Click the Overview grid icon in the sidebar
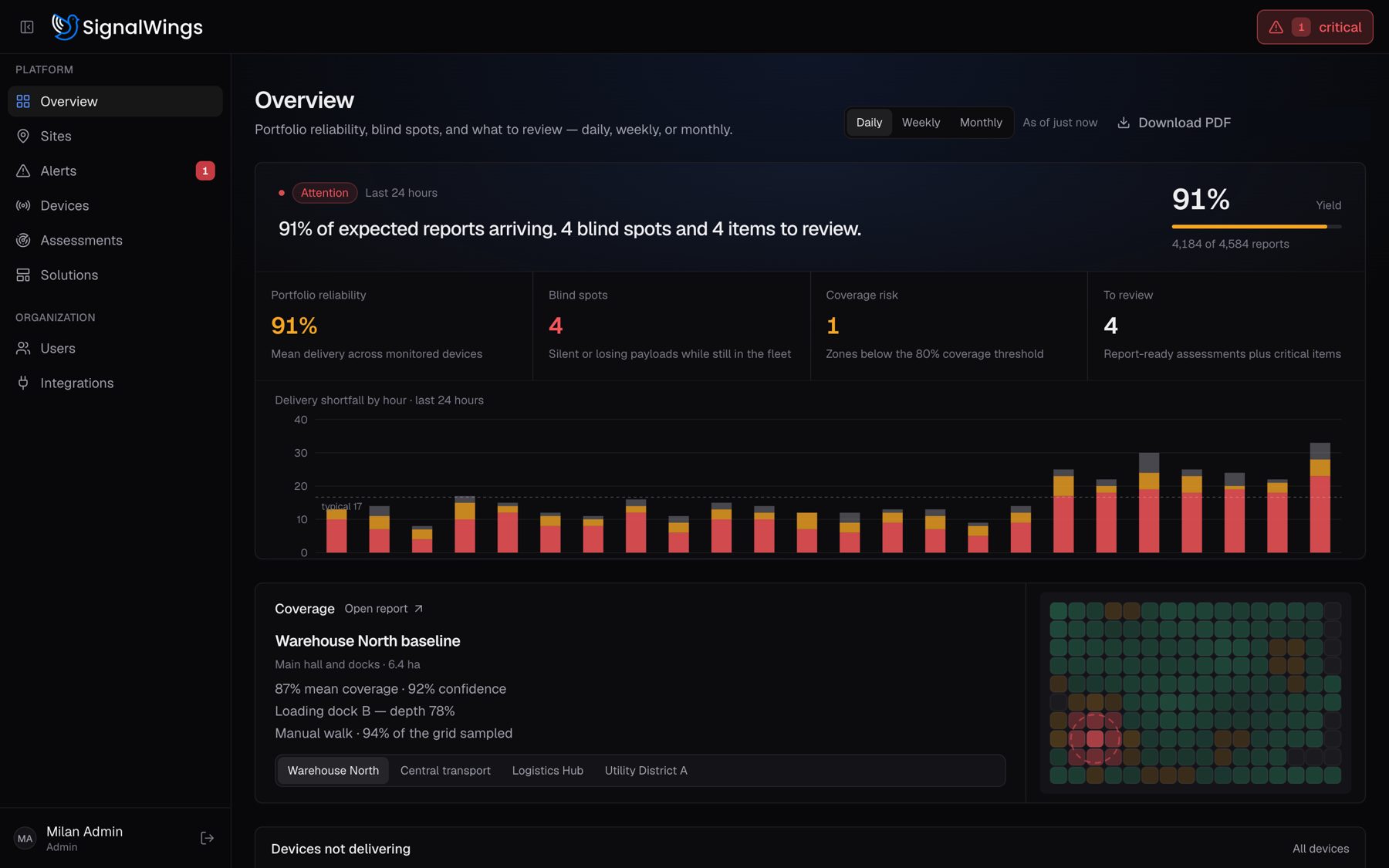The image size is (1389, 868). click(23, 101)
